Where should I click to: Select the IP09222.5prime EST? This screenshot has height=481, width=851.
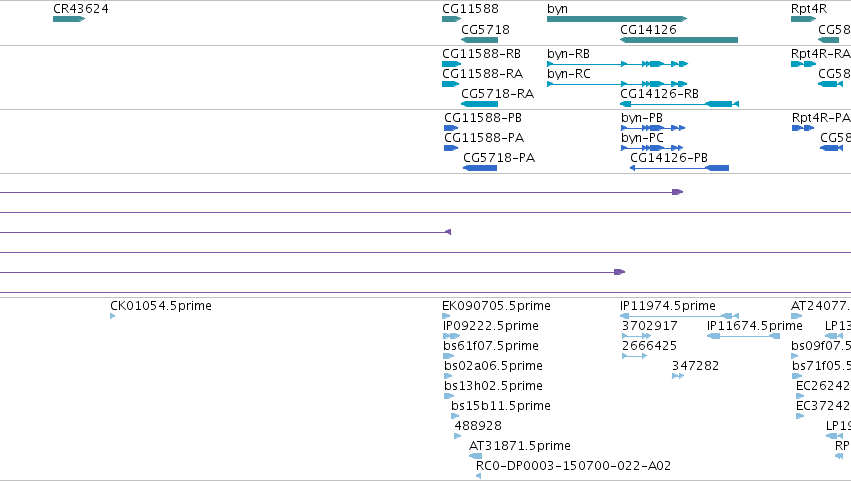click(x=452, y=336)
